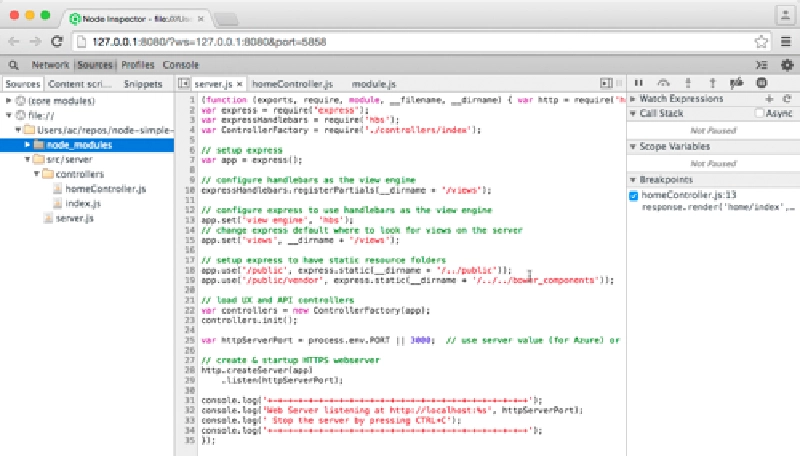This screenshot has height=456, width=800.
Task: Close the server.js editor tab
Action: click(239, 84)
